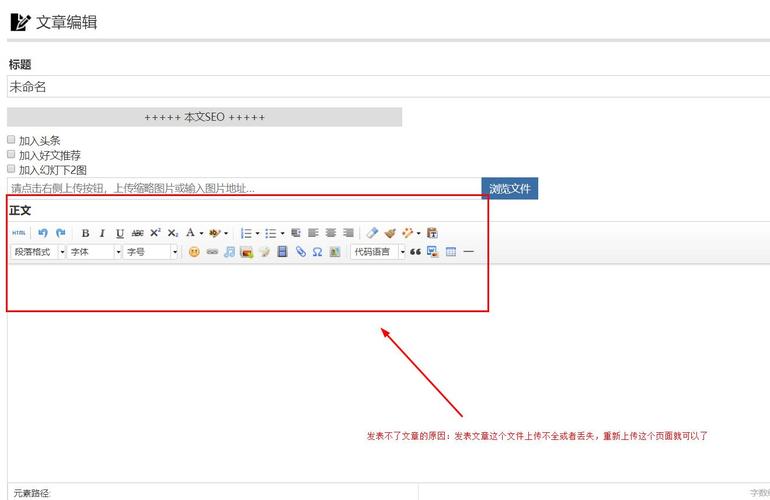Image resolution: width=770 pixels, height=500 pixels.
Task: Insert special character with omega icon
Action: tap(317, 252)
